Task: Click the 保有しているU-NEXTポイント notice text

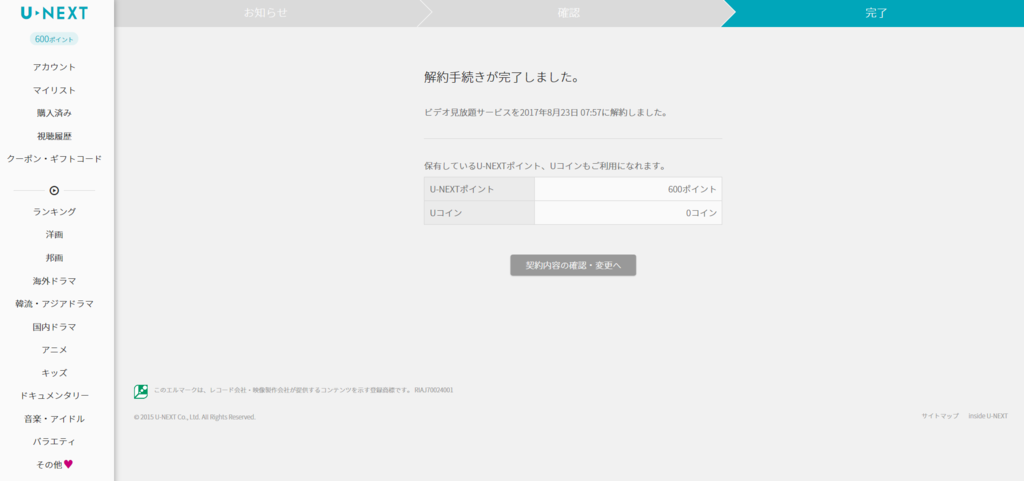Action: point(545,166)
